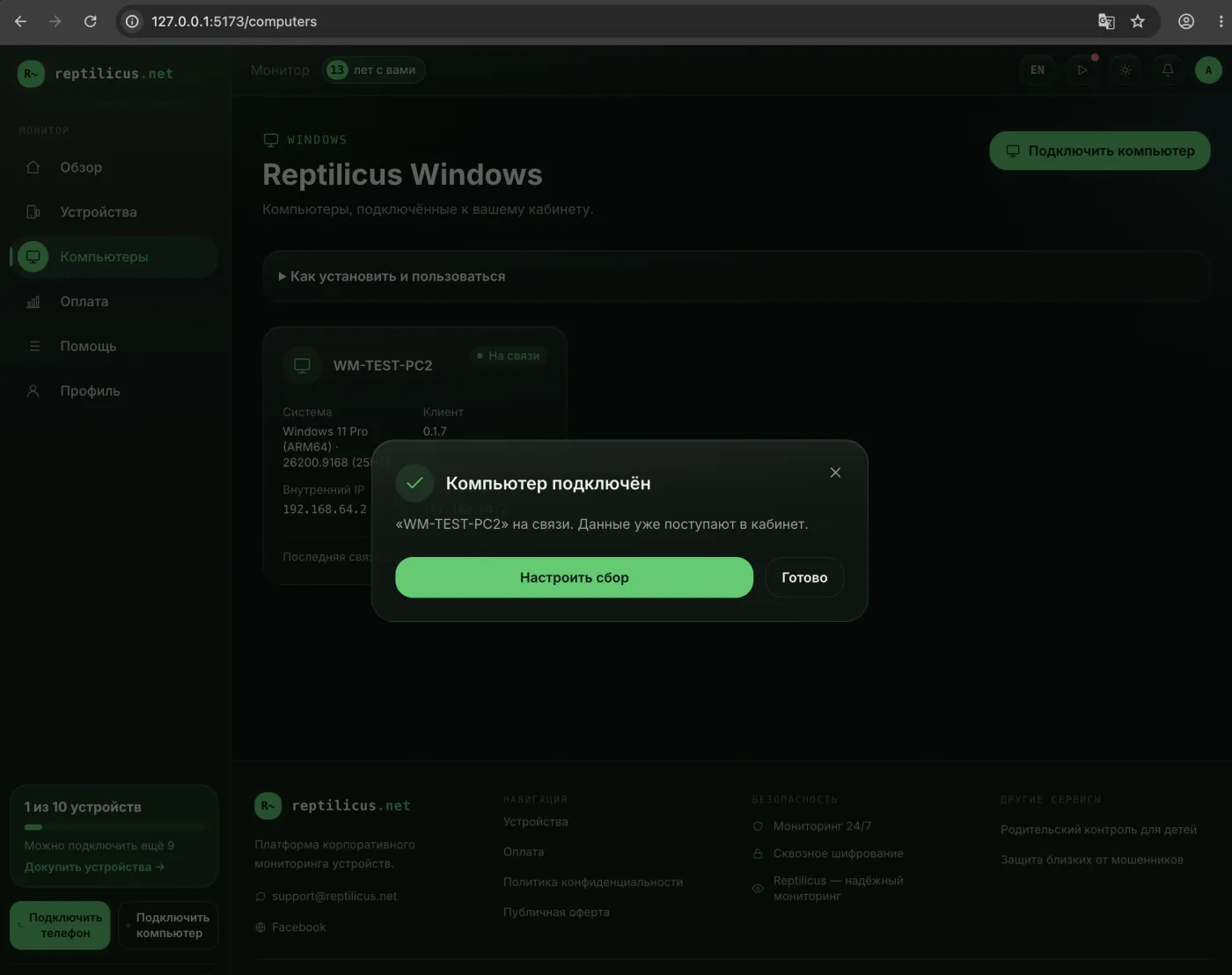
Task: Click the green Настроить сбор button
Action: [x=574, y=577]
